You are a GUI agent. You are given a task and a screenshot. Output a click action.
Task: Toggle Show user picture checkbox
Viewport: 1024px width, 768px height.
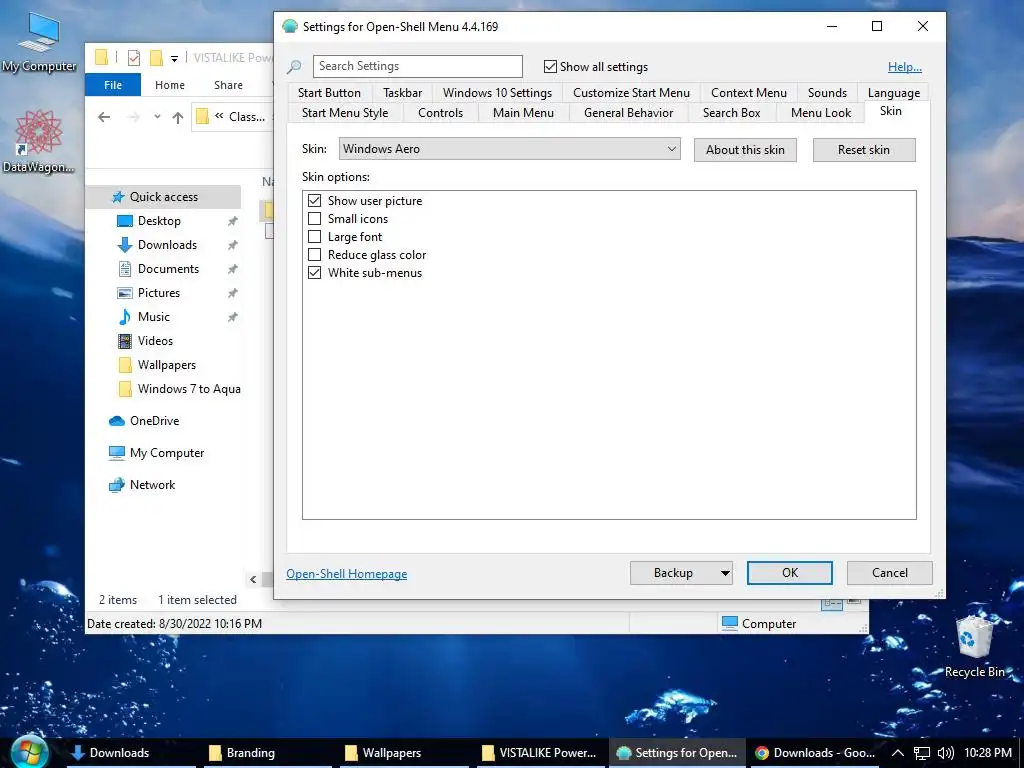tap(315, 200)
